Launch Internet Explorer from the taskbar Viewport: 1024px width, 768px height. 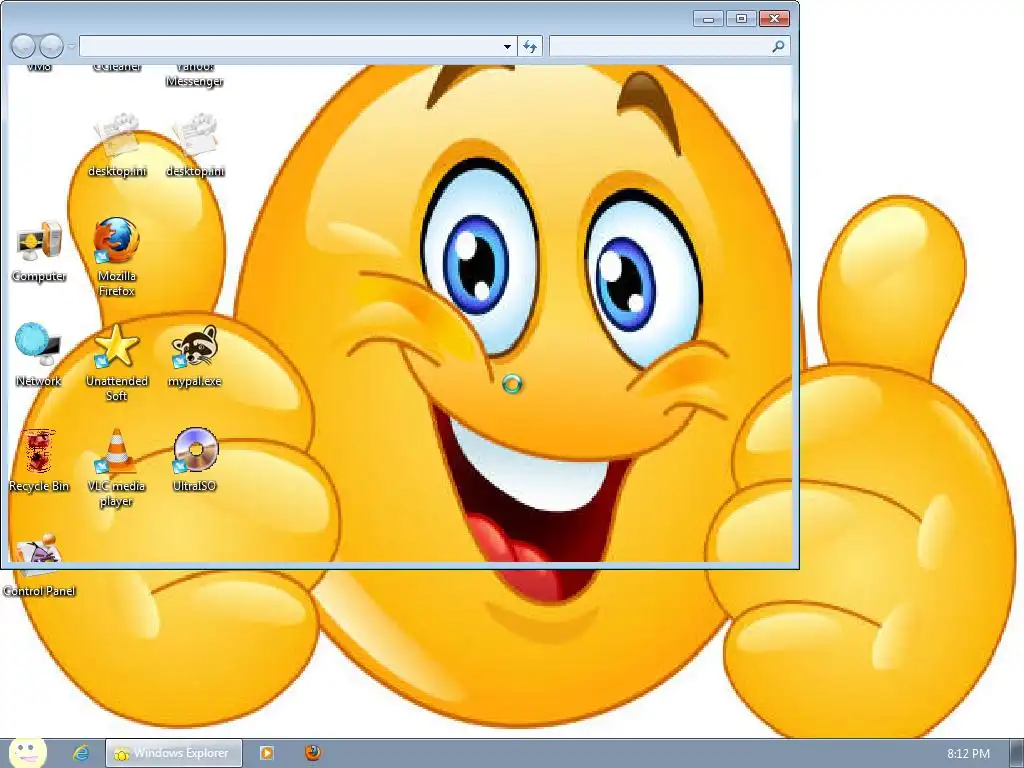pos(81,753)
